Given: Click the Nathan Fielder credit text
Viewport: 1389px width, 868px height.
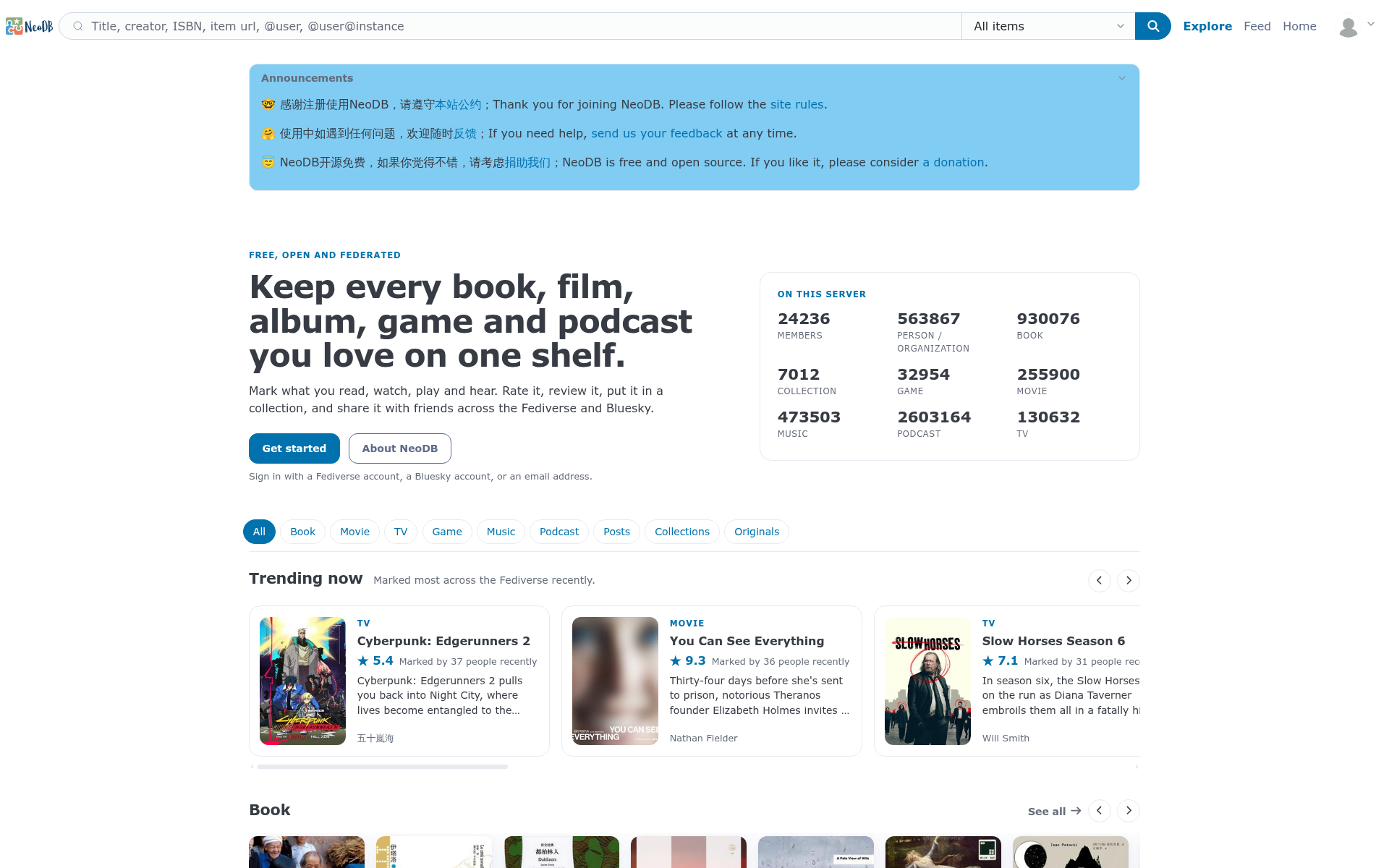Looking at the screenshot, I should tap(703, 738).
